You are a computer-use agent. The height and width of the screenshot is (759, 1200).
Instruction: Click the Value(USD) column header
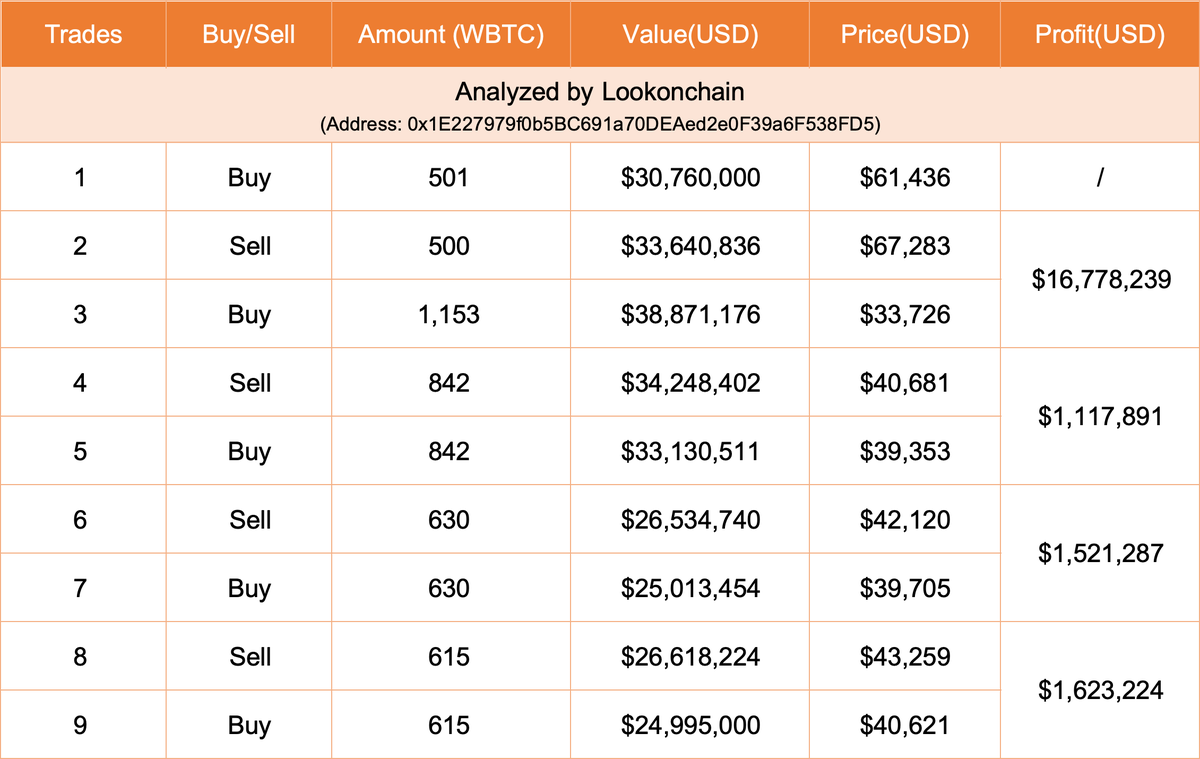tap(690, 35)
